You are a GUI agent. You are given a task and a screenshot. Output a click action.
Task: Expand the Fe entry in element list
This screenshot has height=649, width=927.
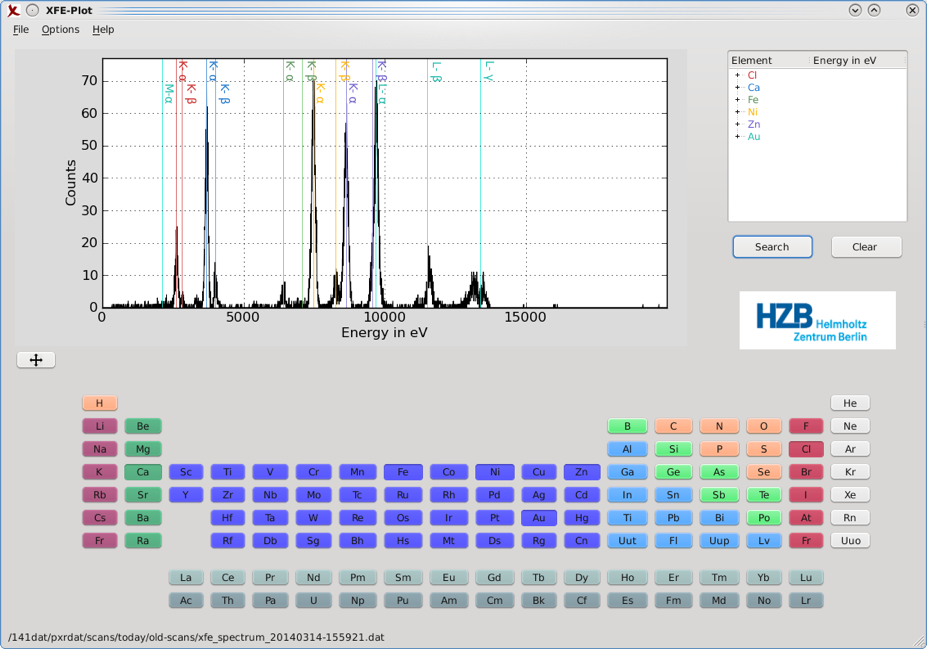coord(738,100)
